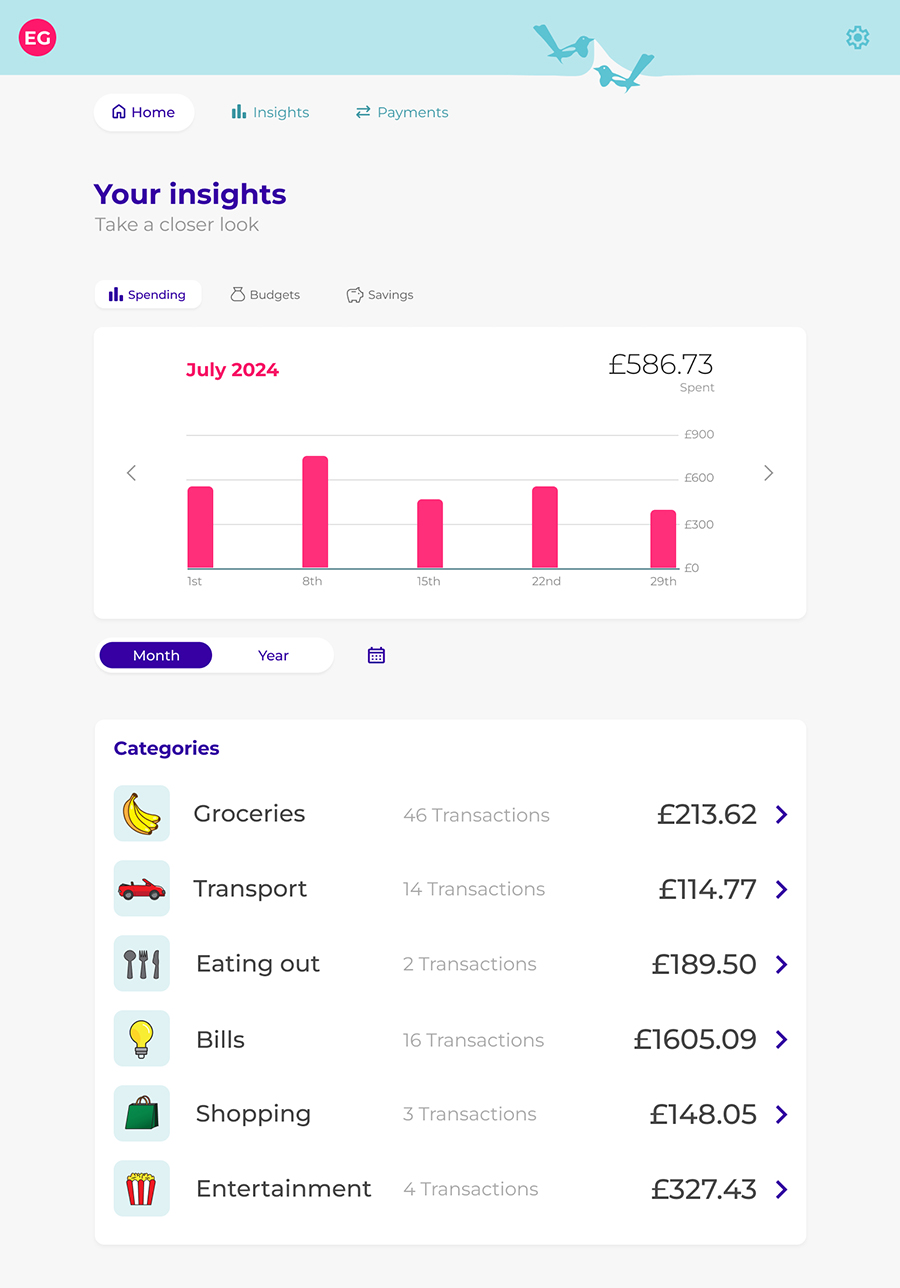Open the calendar date picker icon
900x1288 pixels.
pyautogui.click(x=376, y=656)
